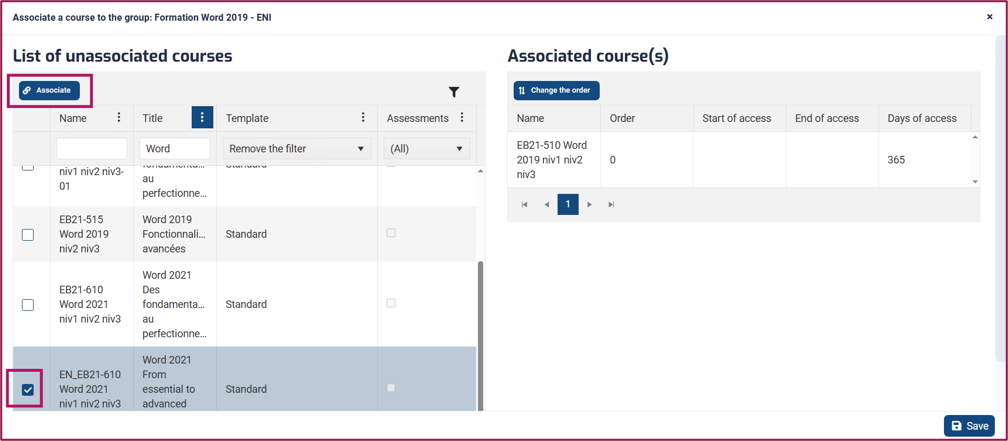Click Change the order button
This screenshot has width=1008, height=441.
tap(556, 91)
